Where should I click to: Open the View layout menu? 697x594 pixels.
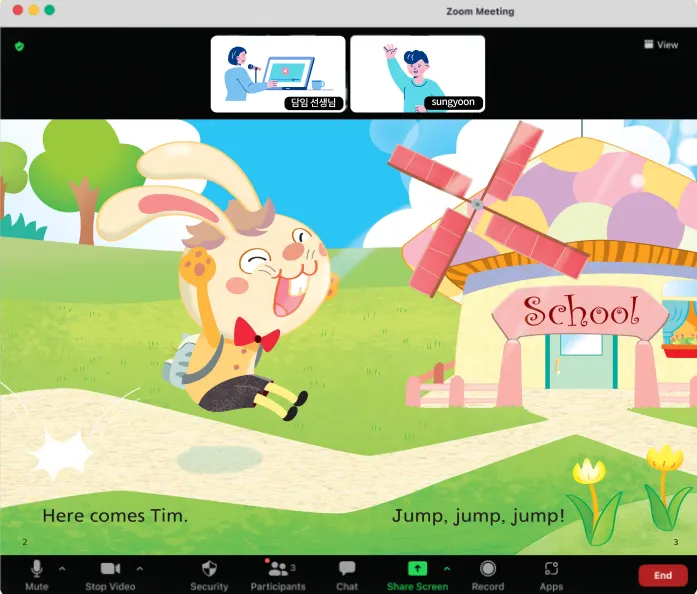[x=661, y=44]
